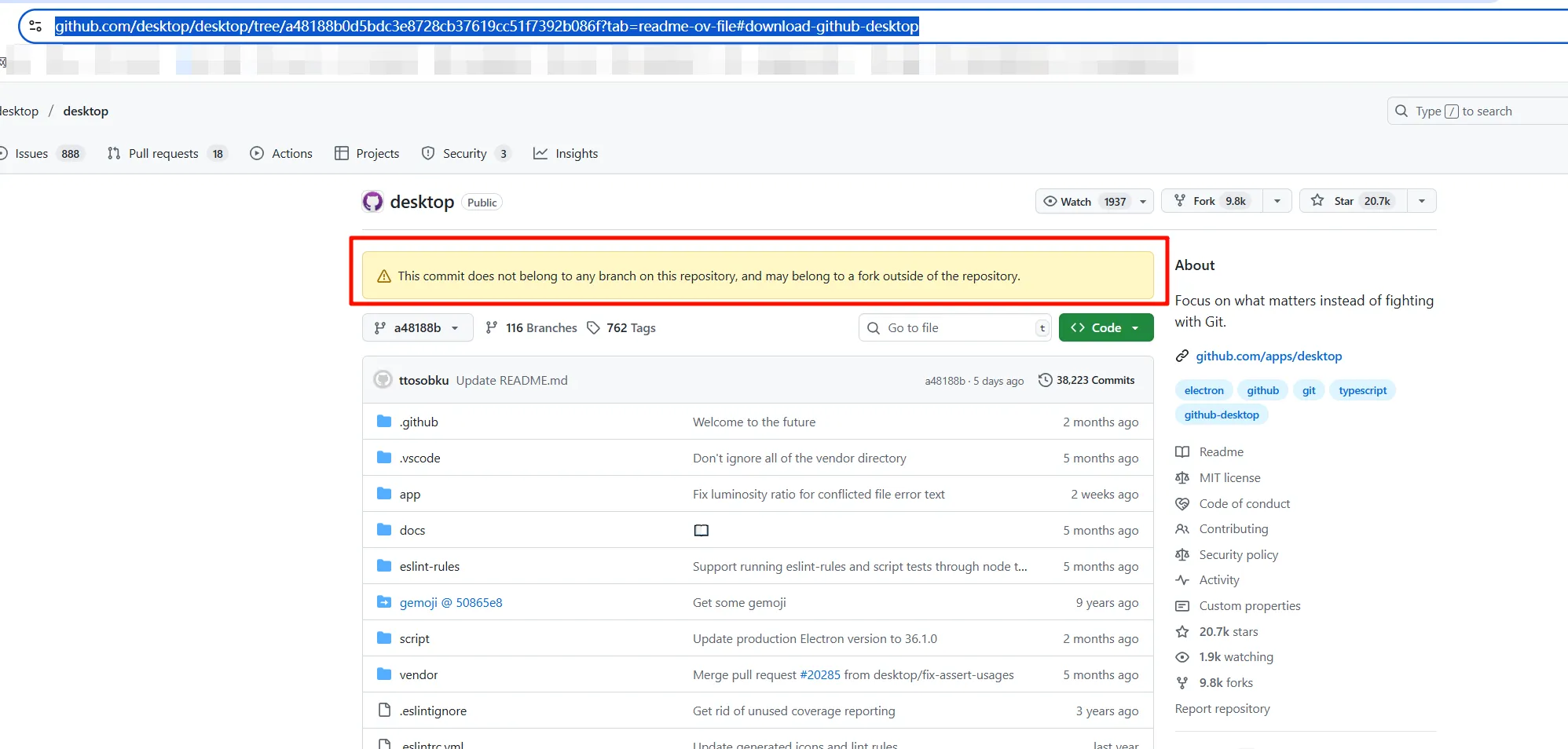This screenshot has height=749, width=1568.
Task: Open the Pull requests tab
Action: click(x=163, y=153)
